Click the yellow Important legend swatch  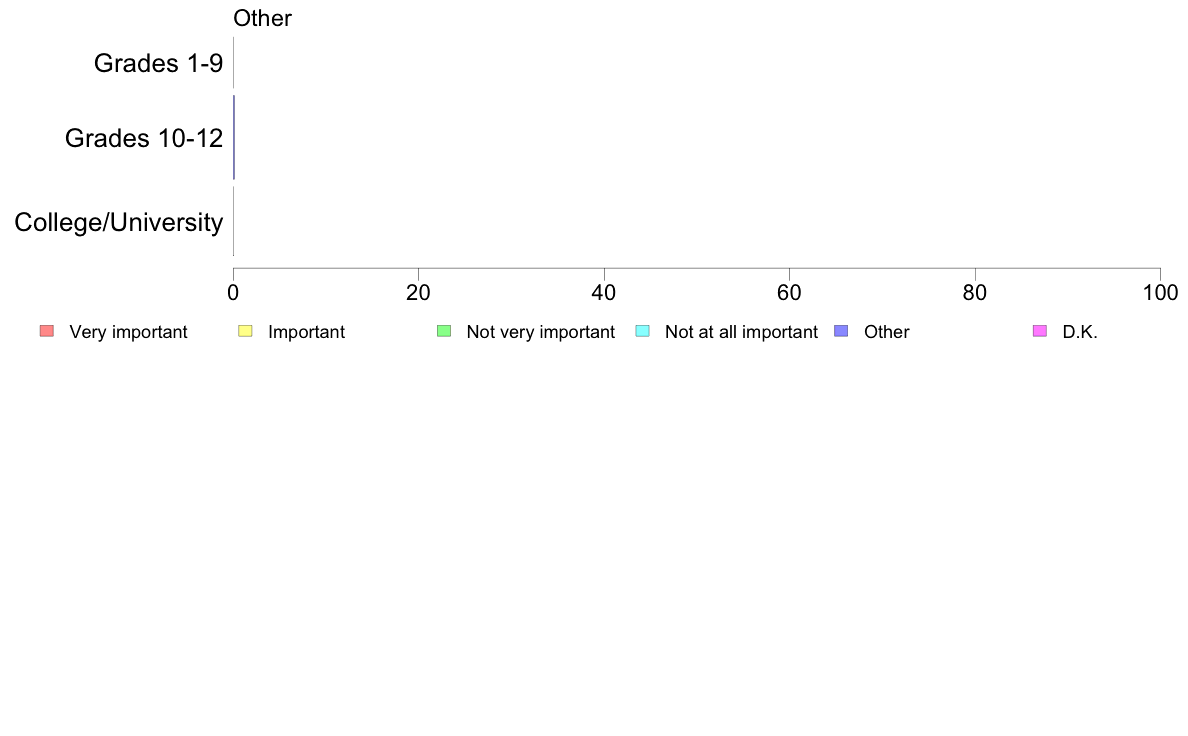point(245,331)
